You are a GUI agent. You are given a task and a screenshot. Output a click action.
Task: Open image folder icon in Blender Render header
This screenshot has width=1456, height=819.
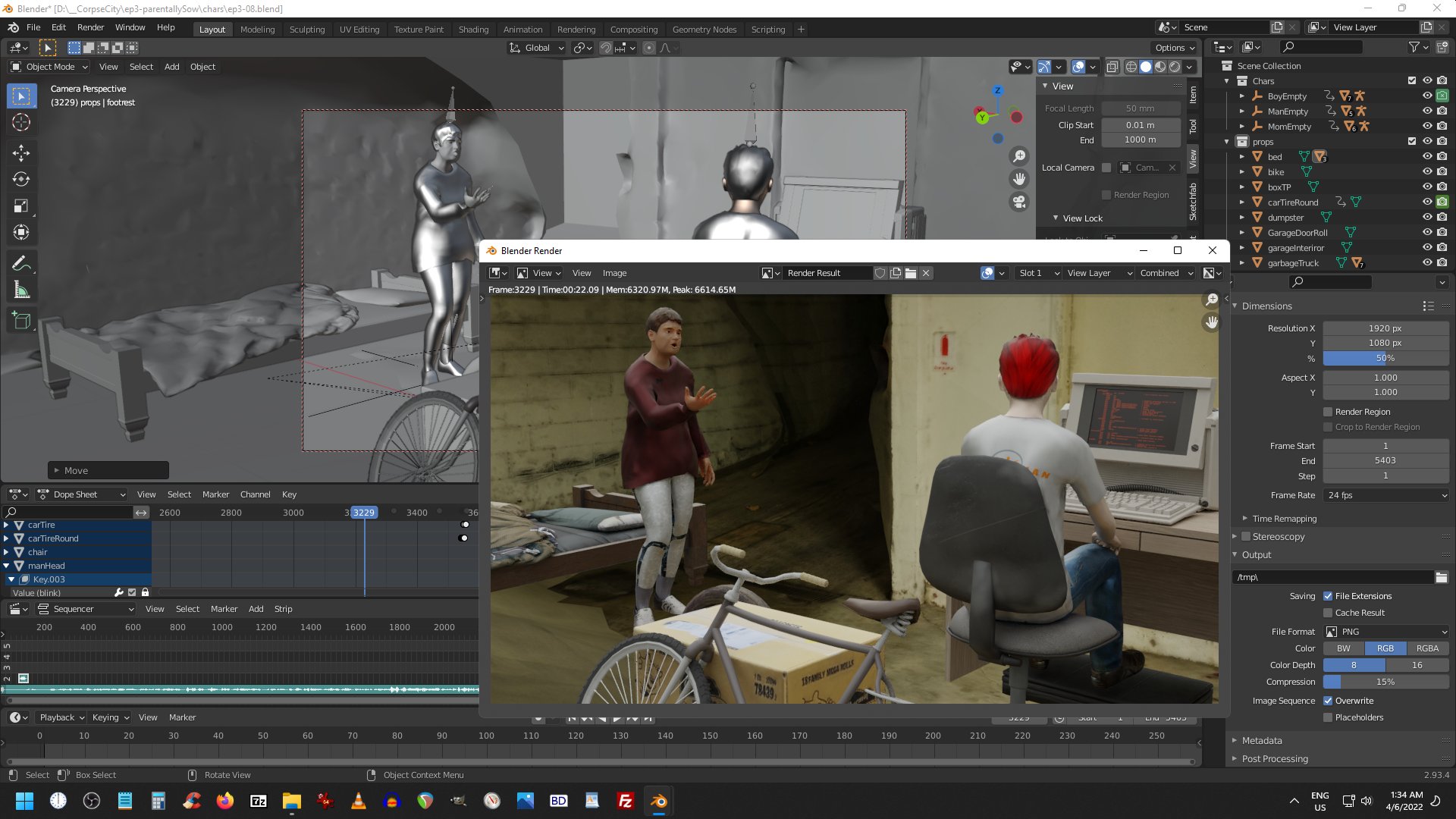coord(911,273)
